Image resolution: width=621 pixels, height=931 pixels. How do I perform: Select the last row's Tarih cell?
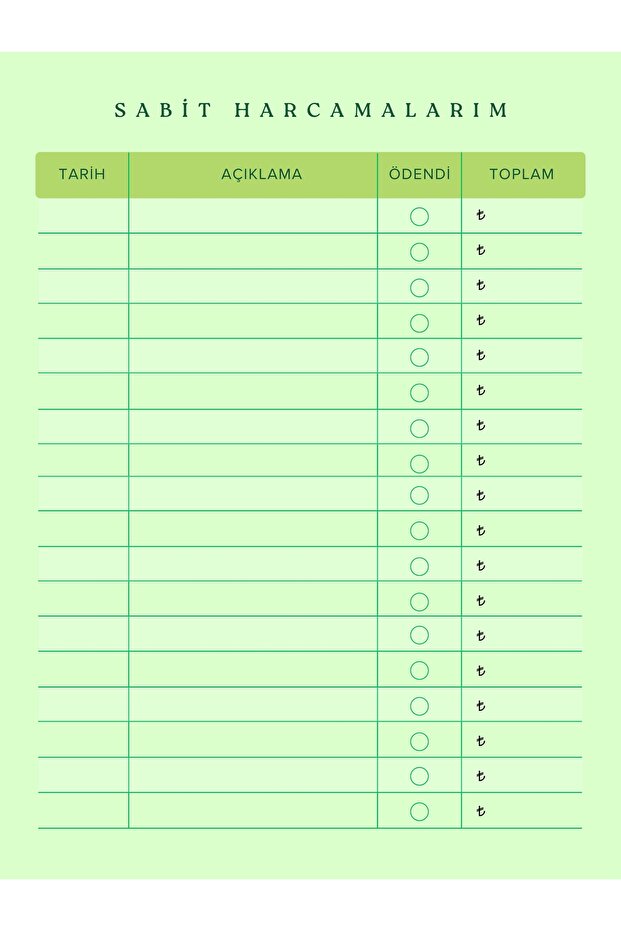click(x=83, y=811)
